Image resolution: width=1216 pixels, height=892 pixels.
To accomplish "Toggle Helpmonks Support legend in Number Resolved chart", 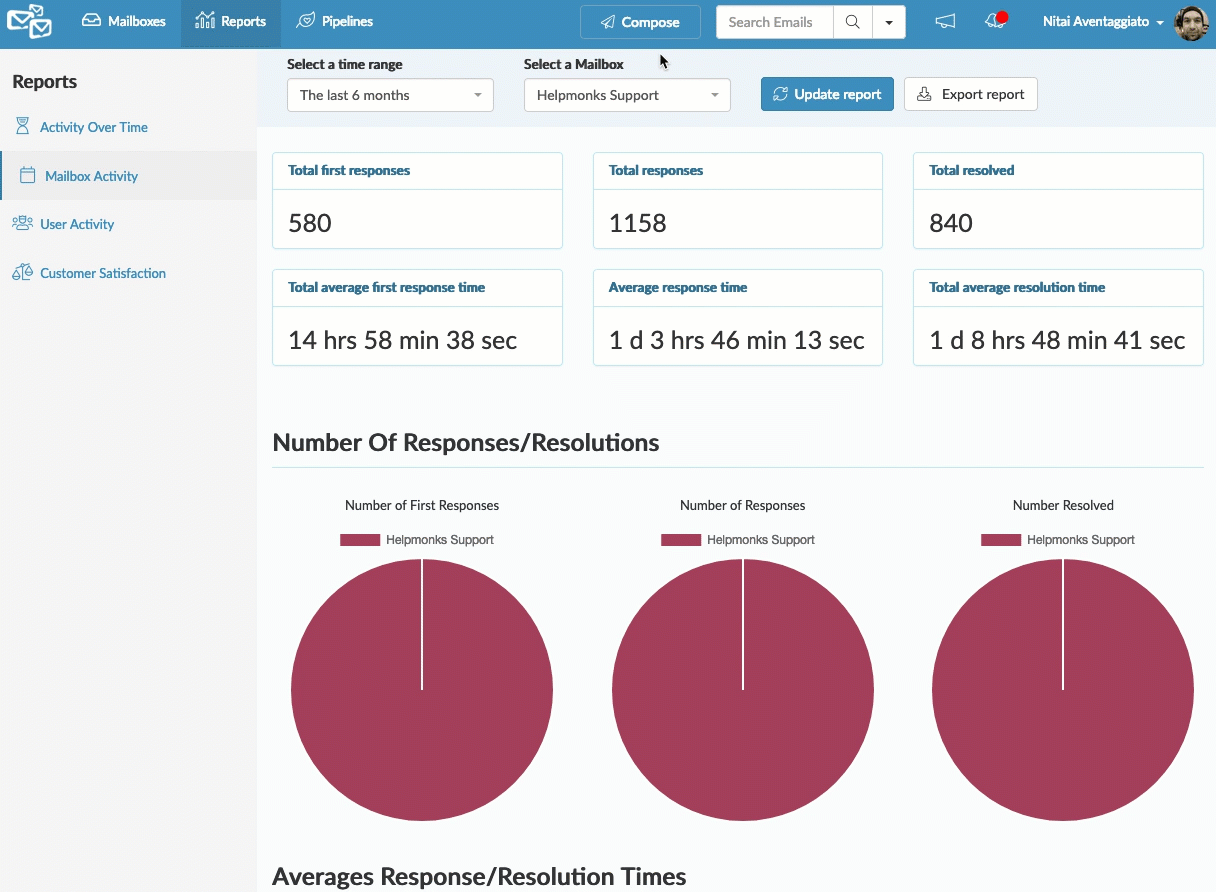I will (x=1058, y=540).
